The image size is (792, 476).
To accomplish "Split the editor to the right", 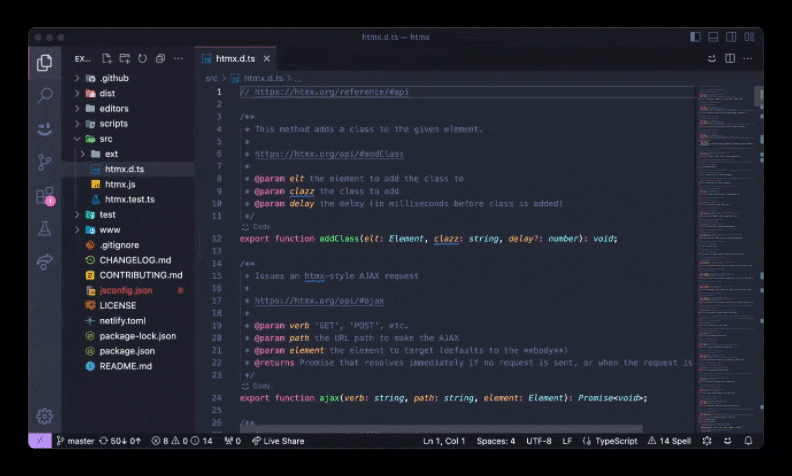I will (x=730, y=59).
